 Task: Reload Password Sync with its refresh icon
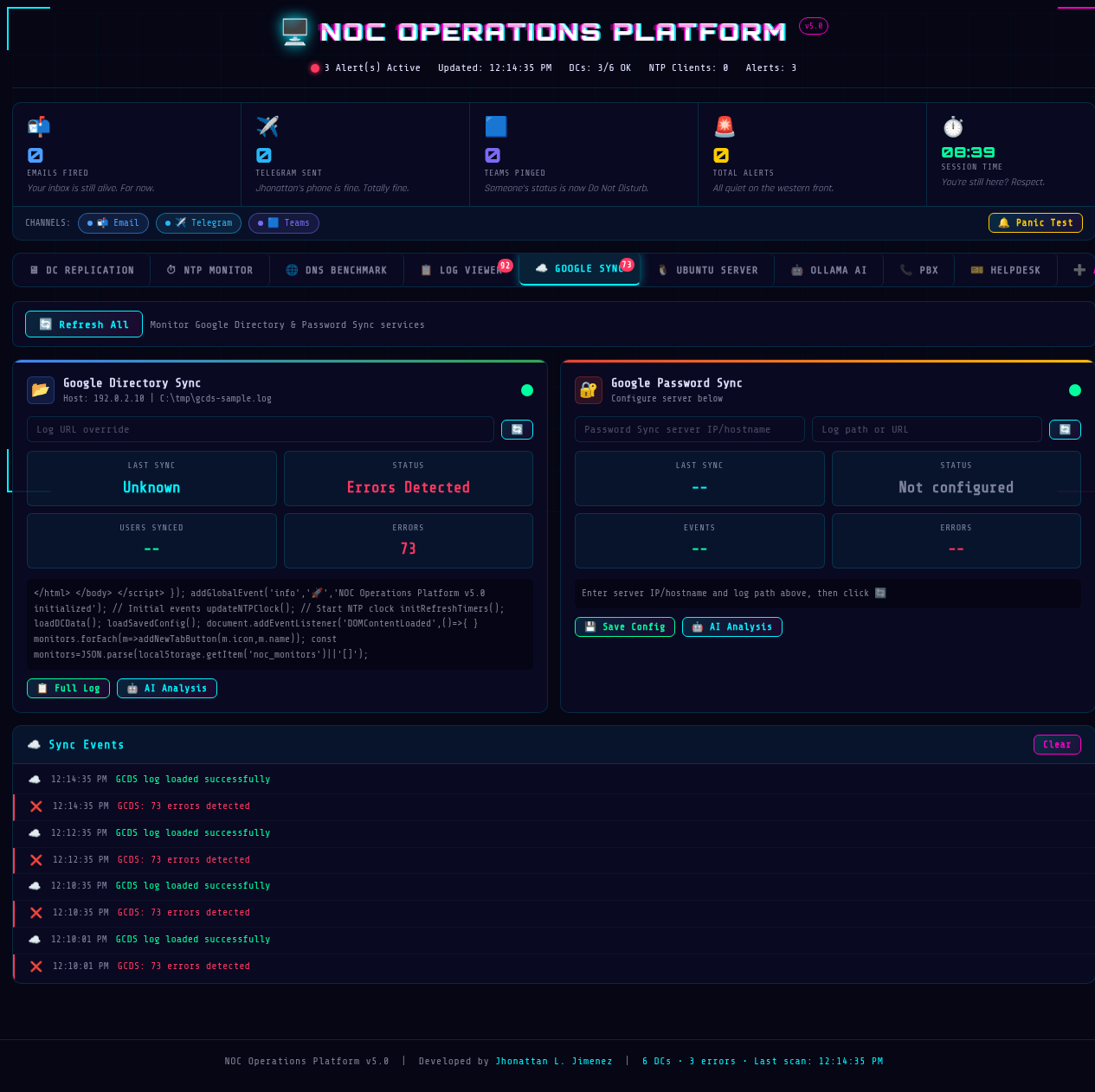point(1065,429)
